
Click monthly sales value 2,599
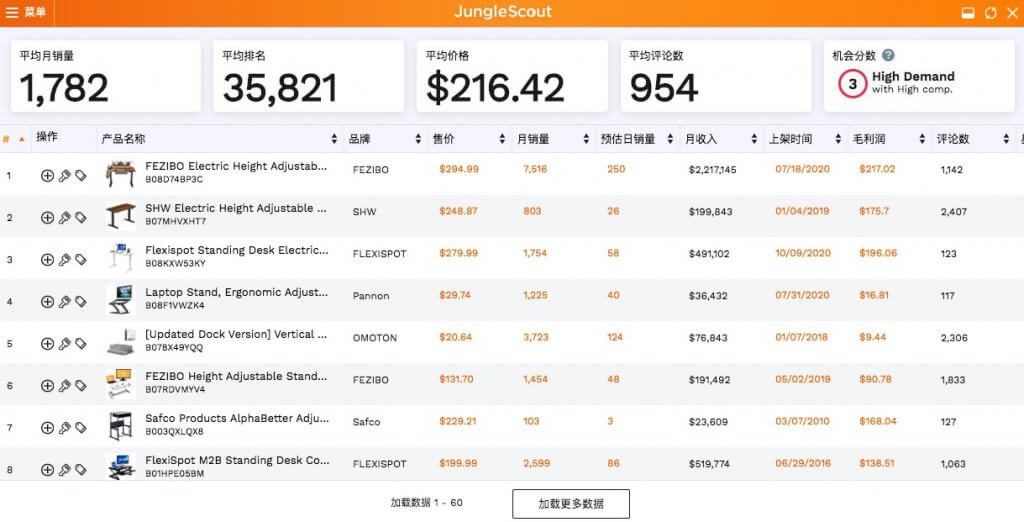click(537, 463)
